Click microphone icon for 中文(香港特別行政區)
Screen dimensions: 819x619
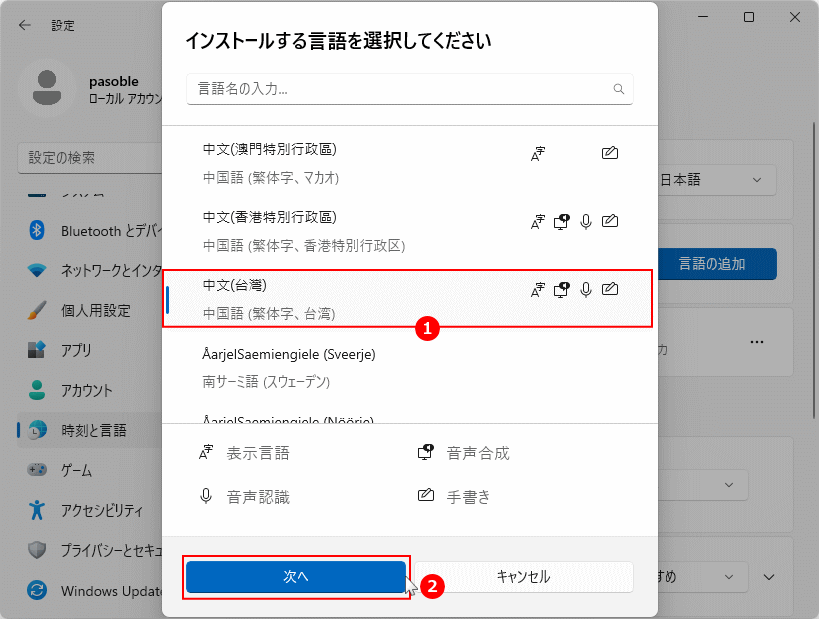click(586, 221)
